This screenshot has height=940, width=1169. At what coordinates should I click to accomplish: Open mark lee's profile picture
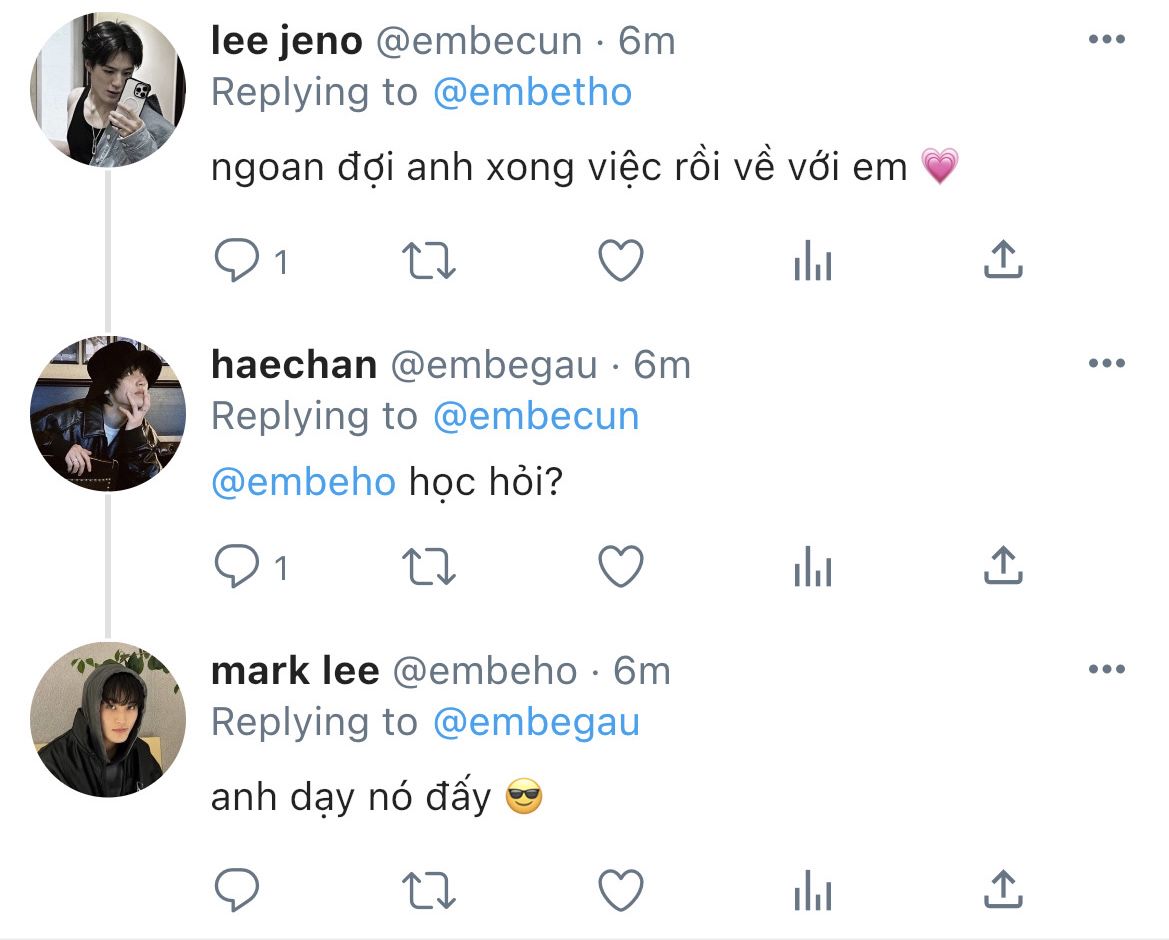click(x=108, y=720)
